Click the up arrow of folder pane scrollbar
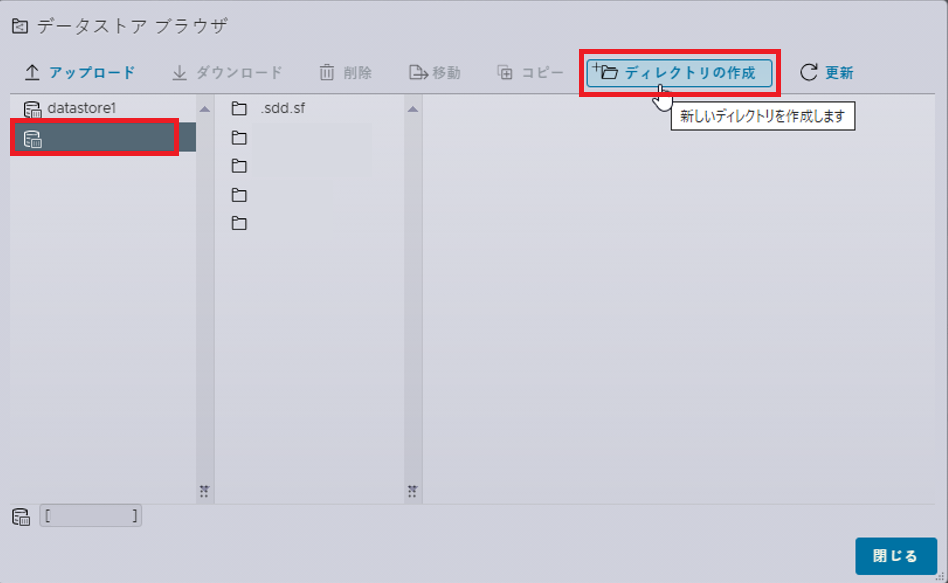This screenshot has width=948, height=583. [413, 109]
